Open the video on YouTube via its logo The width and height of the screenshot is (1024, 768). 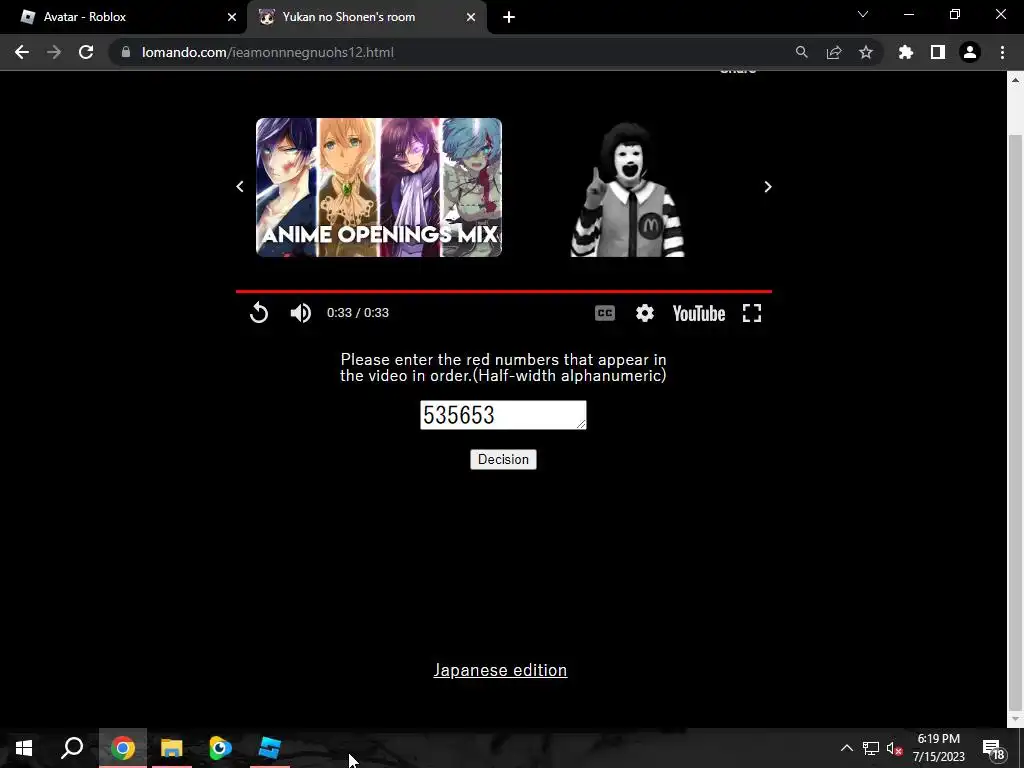(699, 313)
